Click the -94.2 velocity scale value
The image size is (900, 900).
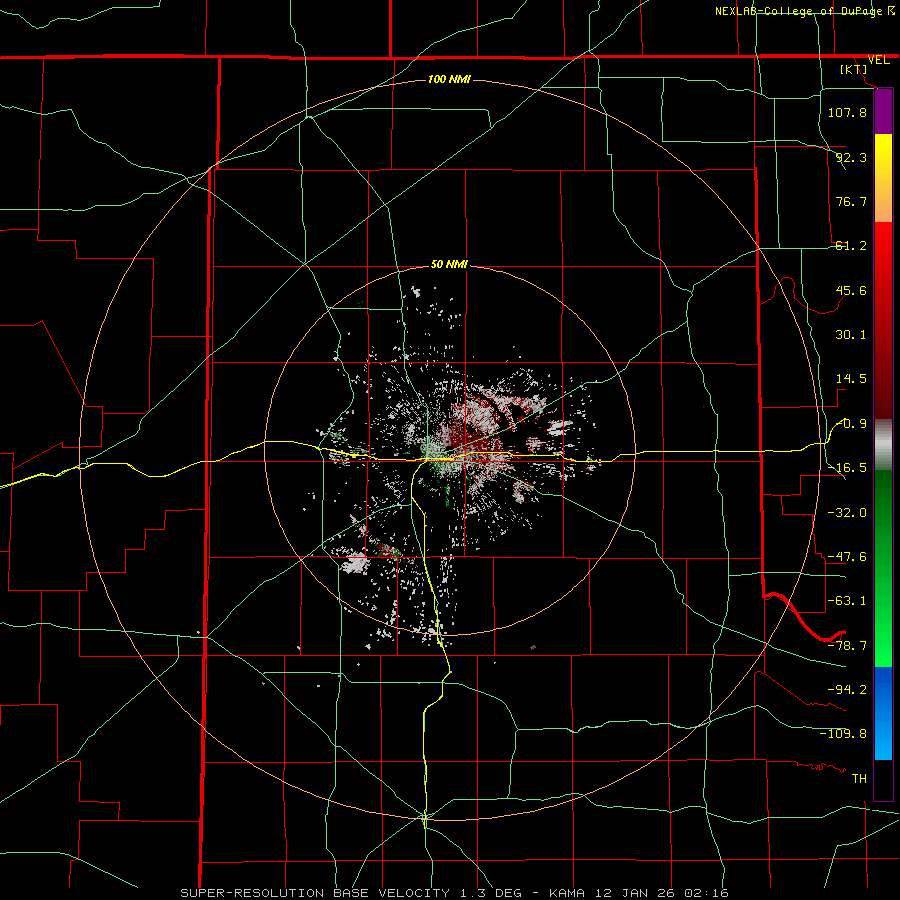[847, 689]
